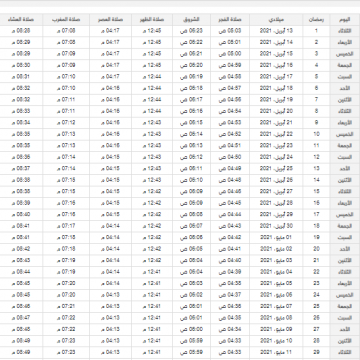Screen dimensions: 360x360
Task: Select the ميلادي column header
Action: 276,19
